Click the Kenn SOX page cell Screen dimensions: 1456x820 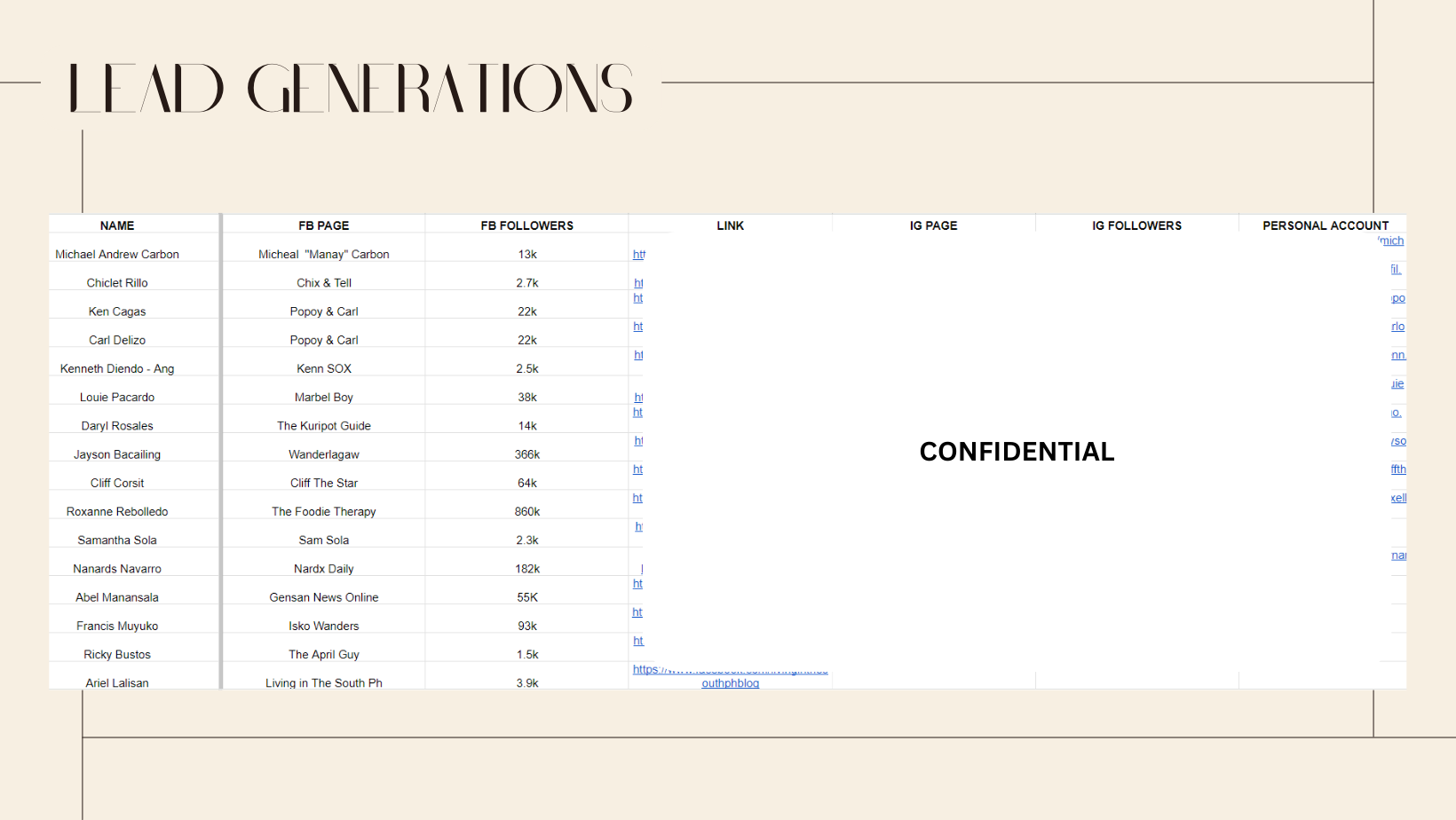pyautogui.click(x=323, y=368)
